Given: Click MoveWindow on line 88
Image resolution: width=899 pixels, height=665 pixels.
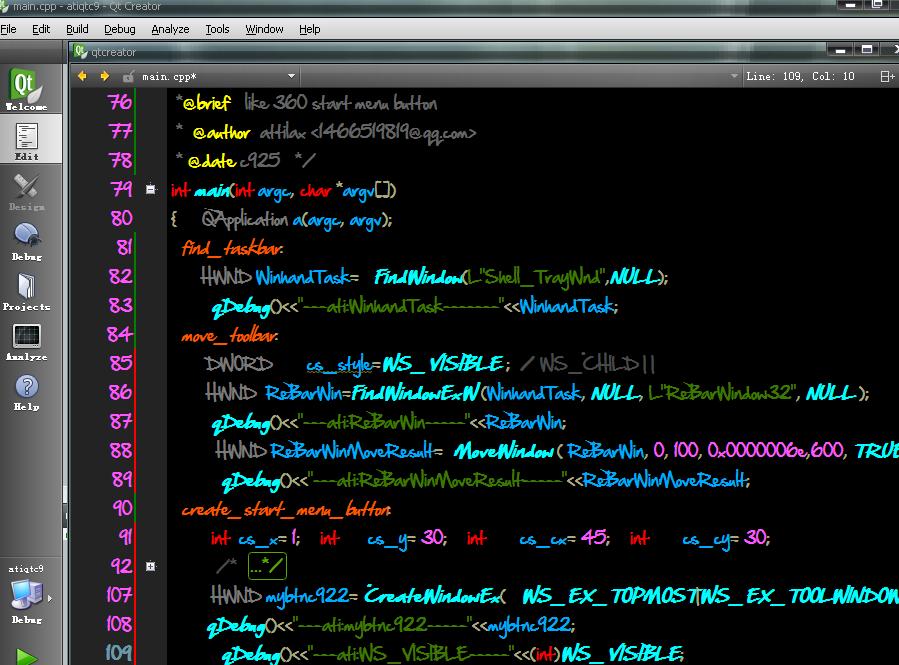Looking at the screenshot, I should point(503,452).
